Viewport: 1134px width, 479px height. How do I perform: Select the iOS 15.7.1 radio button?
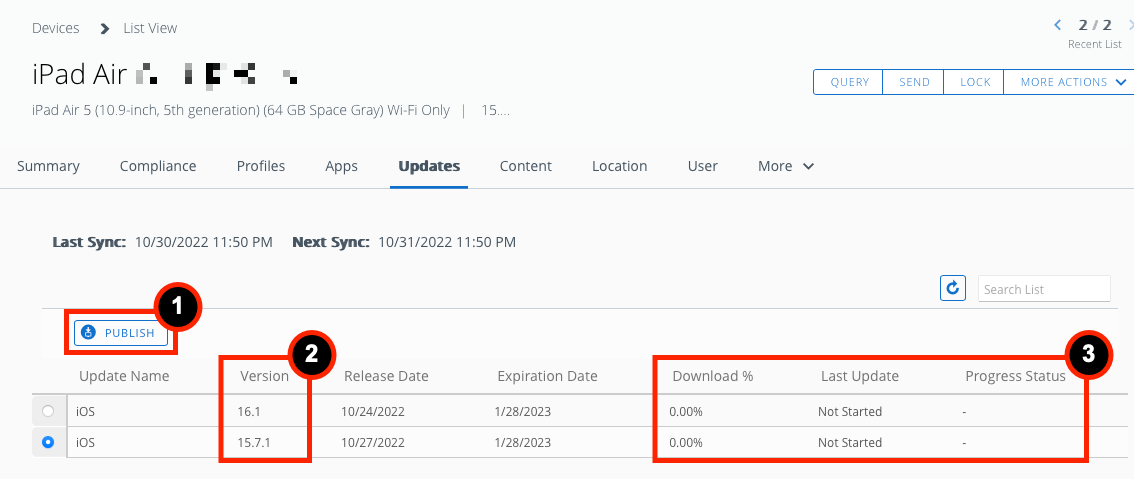pyautogui.click(x=48, y=442)
